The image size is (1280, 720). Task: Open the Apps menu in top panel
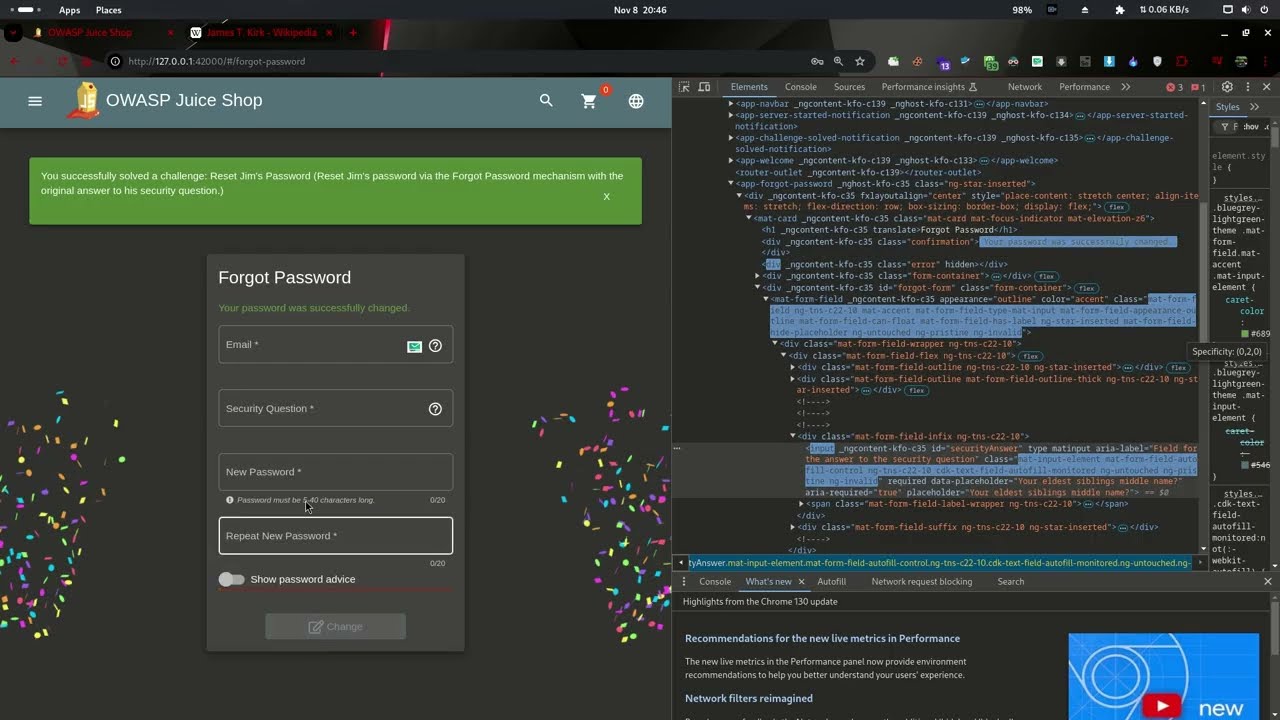click(69, 10)
